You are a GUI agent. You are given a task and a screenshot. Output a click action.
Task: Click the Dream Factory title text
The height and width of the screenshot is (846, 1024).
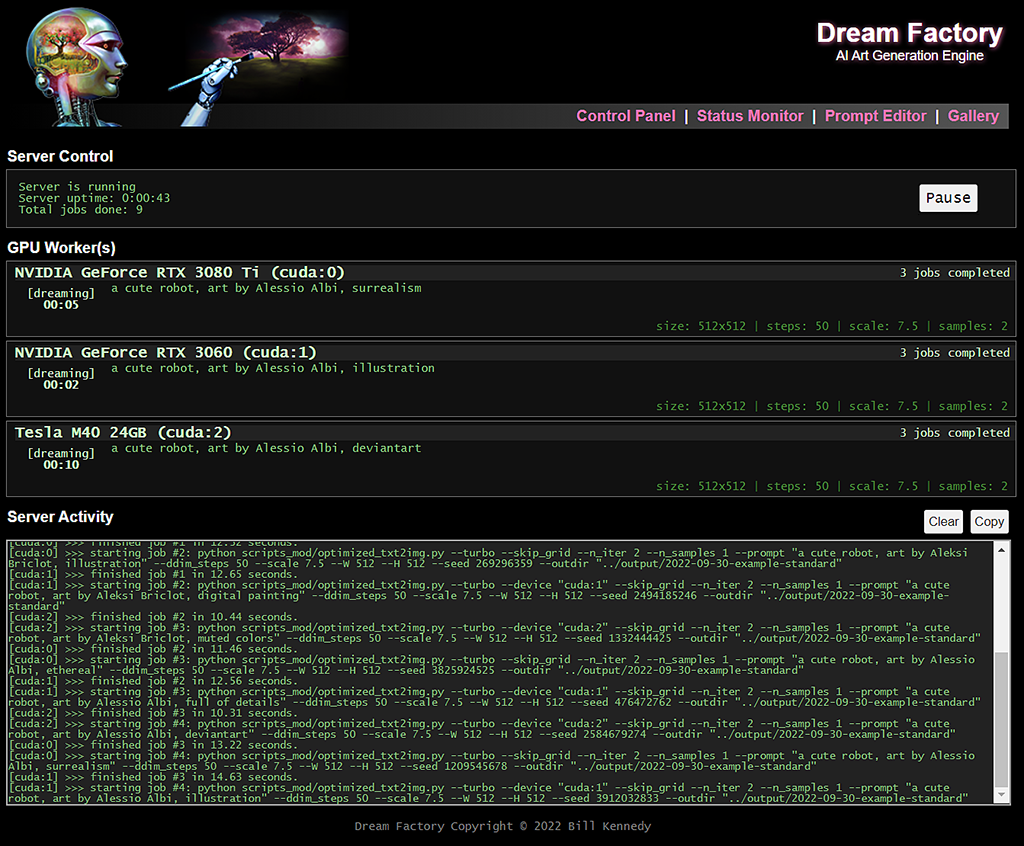pos(909,33)
